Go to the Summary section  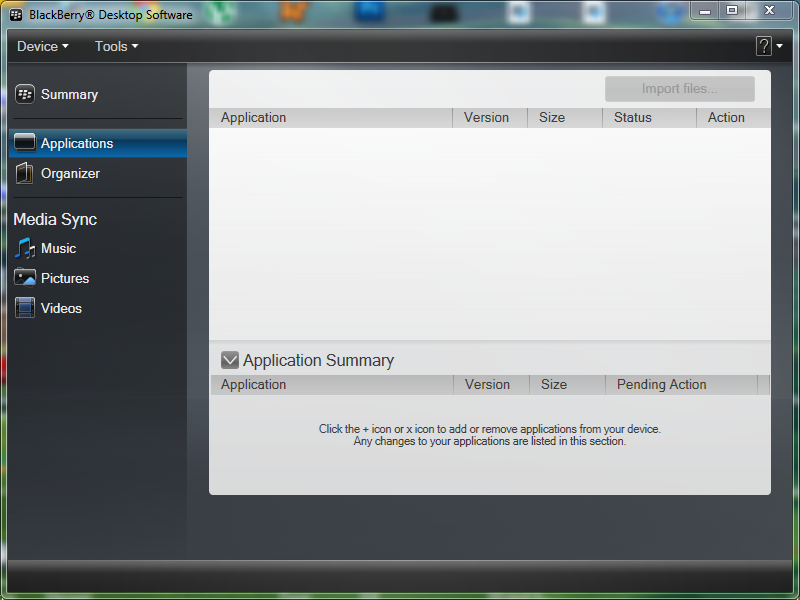pos(69,94)
